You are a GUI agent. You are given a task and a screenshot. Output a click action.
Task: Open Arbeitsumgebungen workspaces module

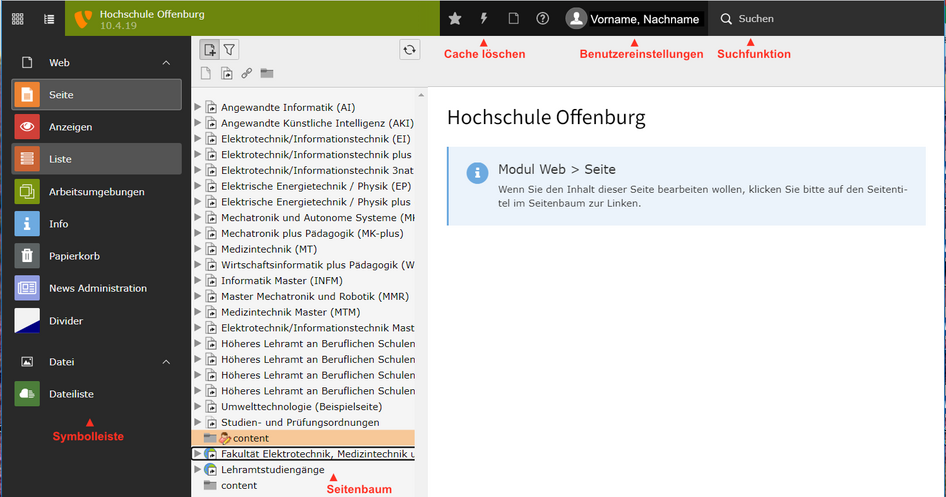(96, 192)
